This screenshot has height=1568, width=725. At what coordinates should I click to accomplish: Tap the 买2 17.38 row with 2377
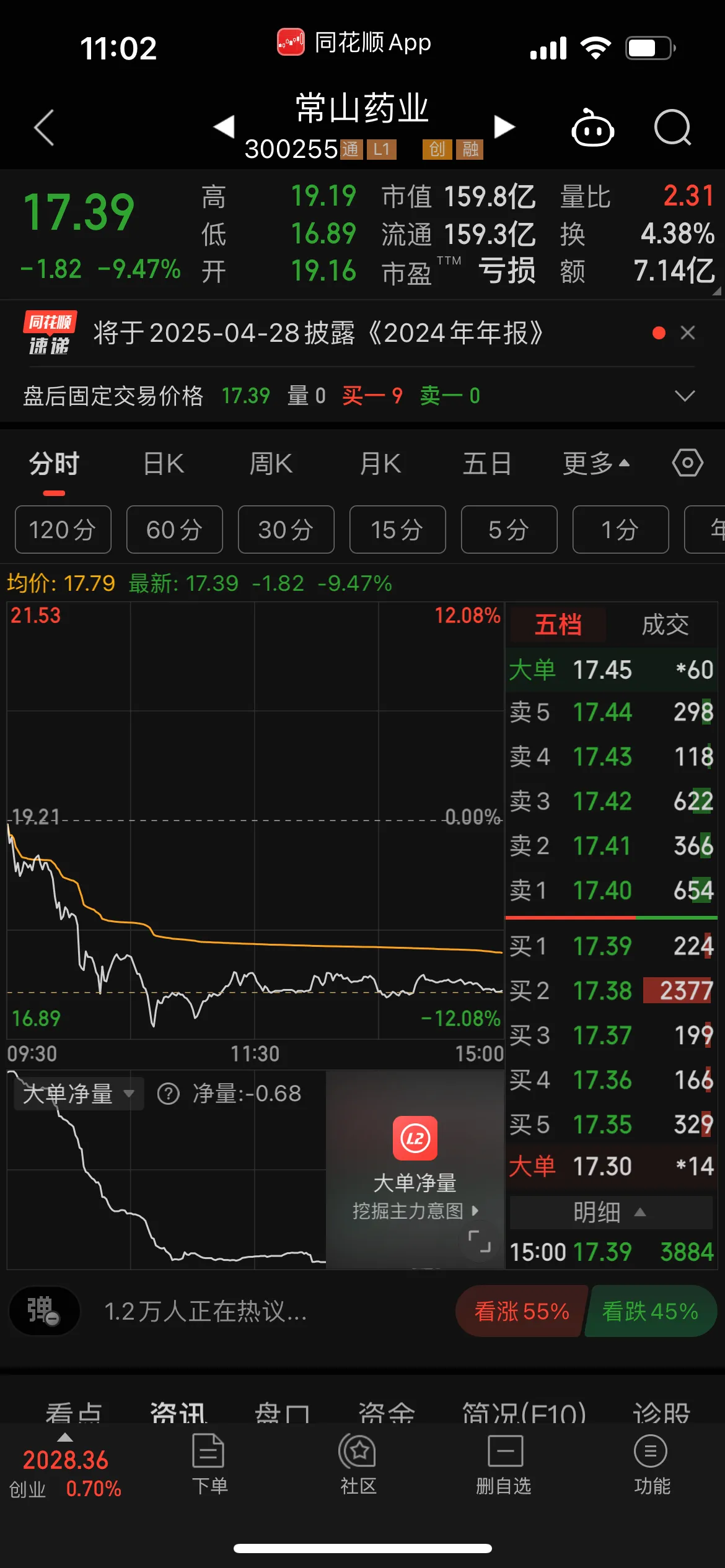pyautogui.click(x=611, y=991)
